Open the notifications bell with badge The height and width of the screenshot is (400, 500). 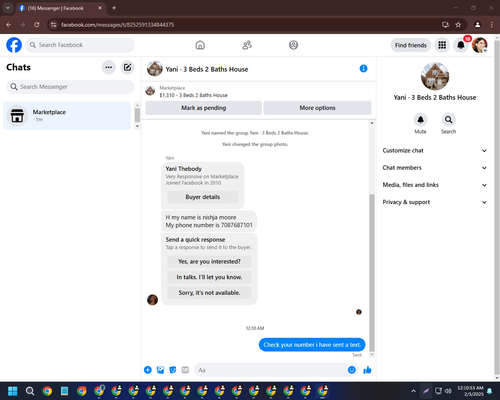pyautogui.click(x=461, y=45)
